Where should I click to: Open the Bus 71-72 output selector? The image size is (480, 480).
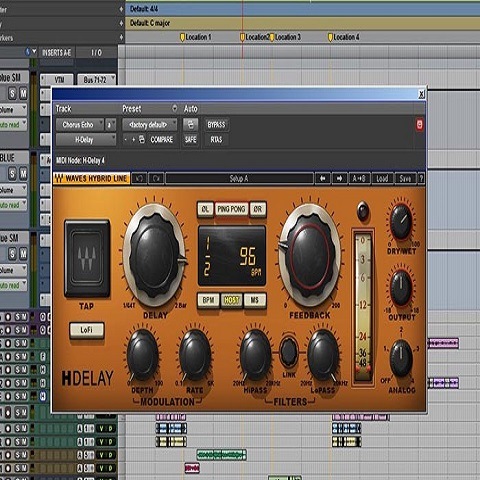click(x=97, y=80)
